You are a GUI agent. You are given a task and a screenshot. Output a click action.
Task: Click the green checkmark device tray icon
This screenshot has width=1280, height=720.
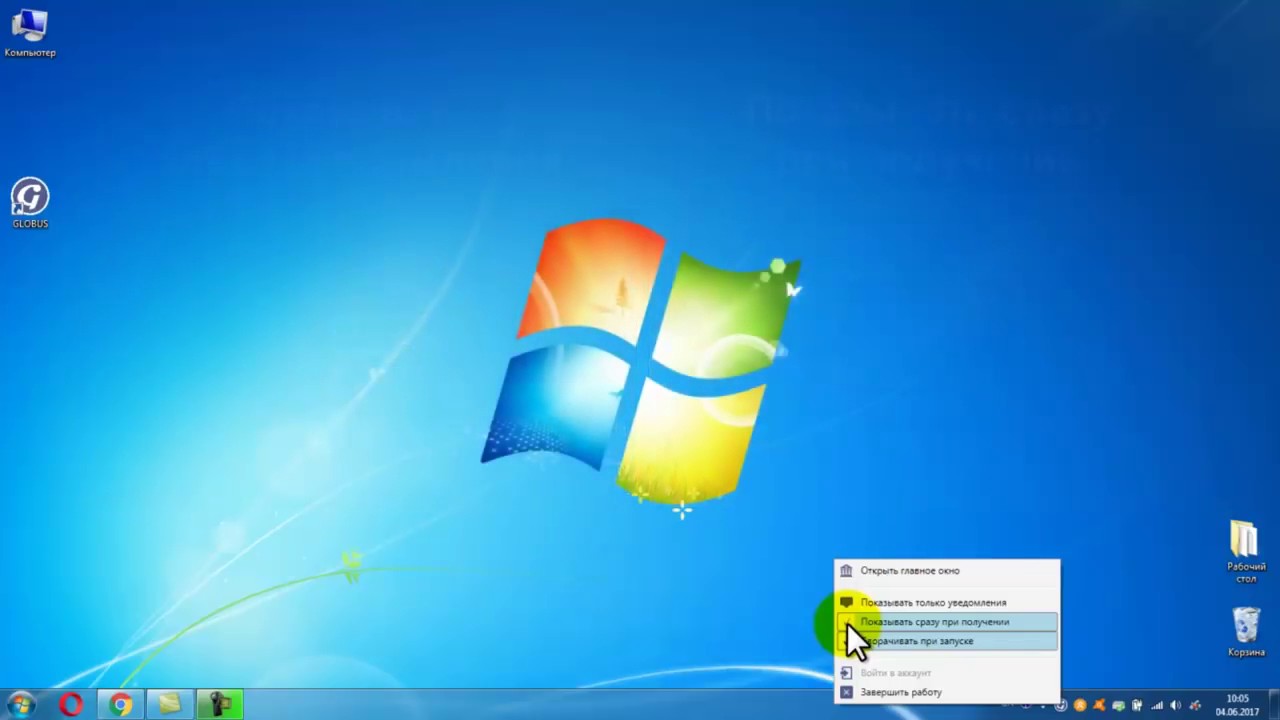pyautogui.click(x=1119, y=705)
